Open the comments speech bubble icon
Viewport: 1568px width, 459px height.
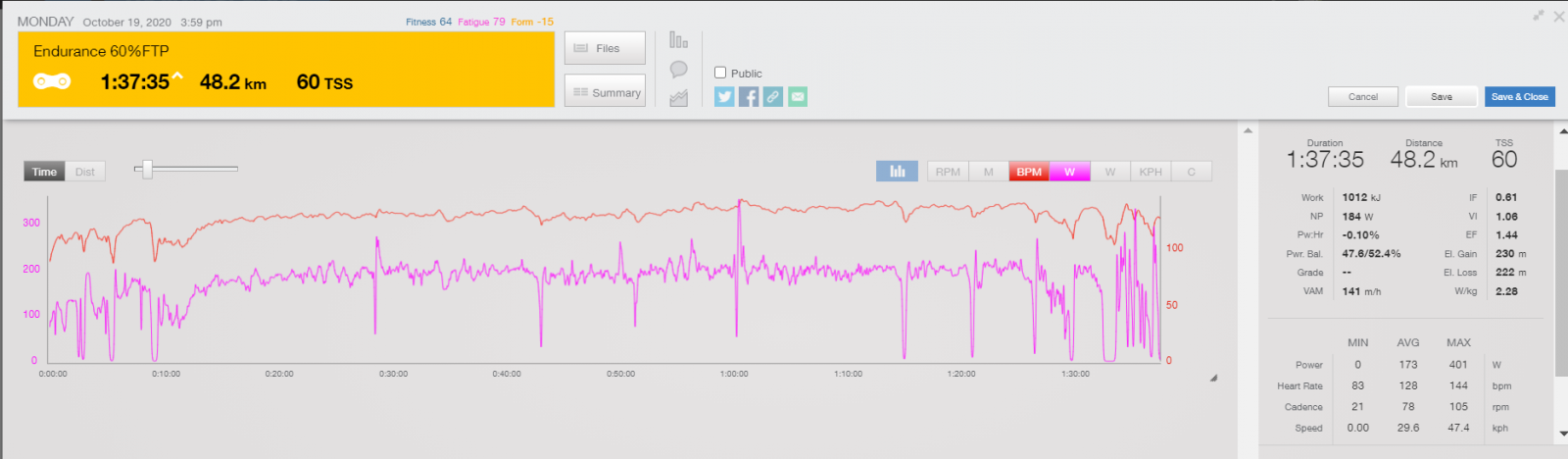[x=678, y=70]
